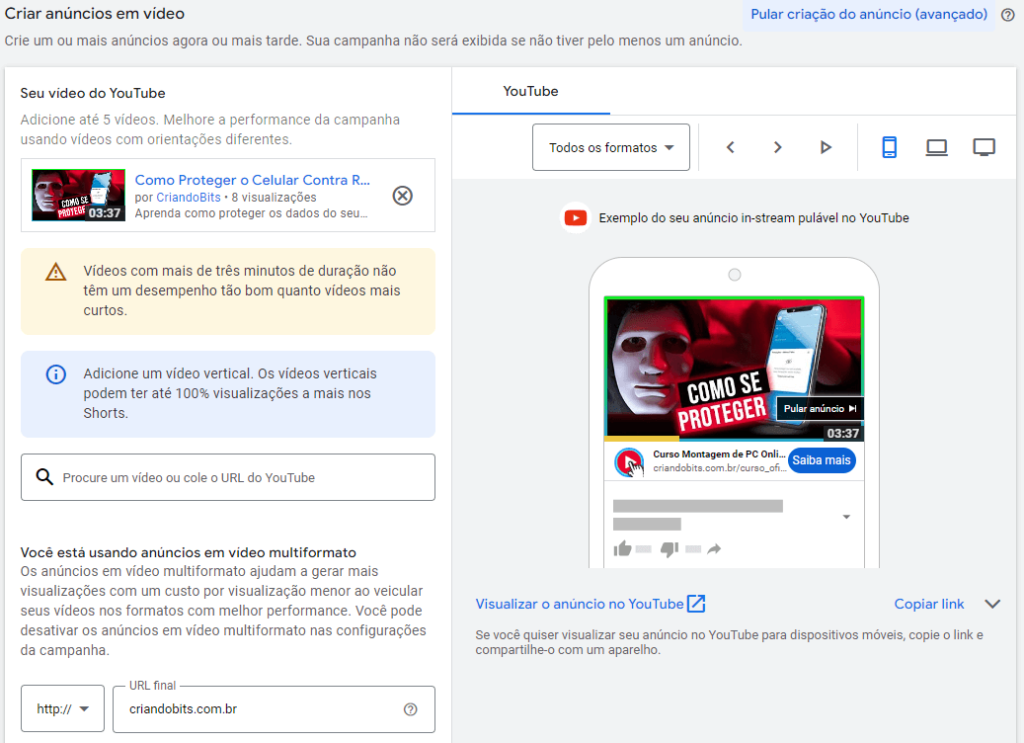Switch to the TV preview icon
The width and height of the screenshot is (1024, 743).
coord(983,146)
